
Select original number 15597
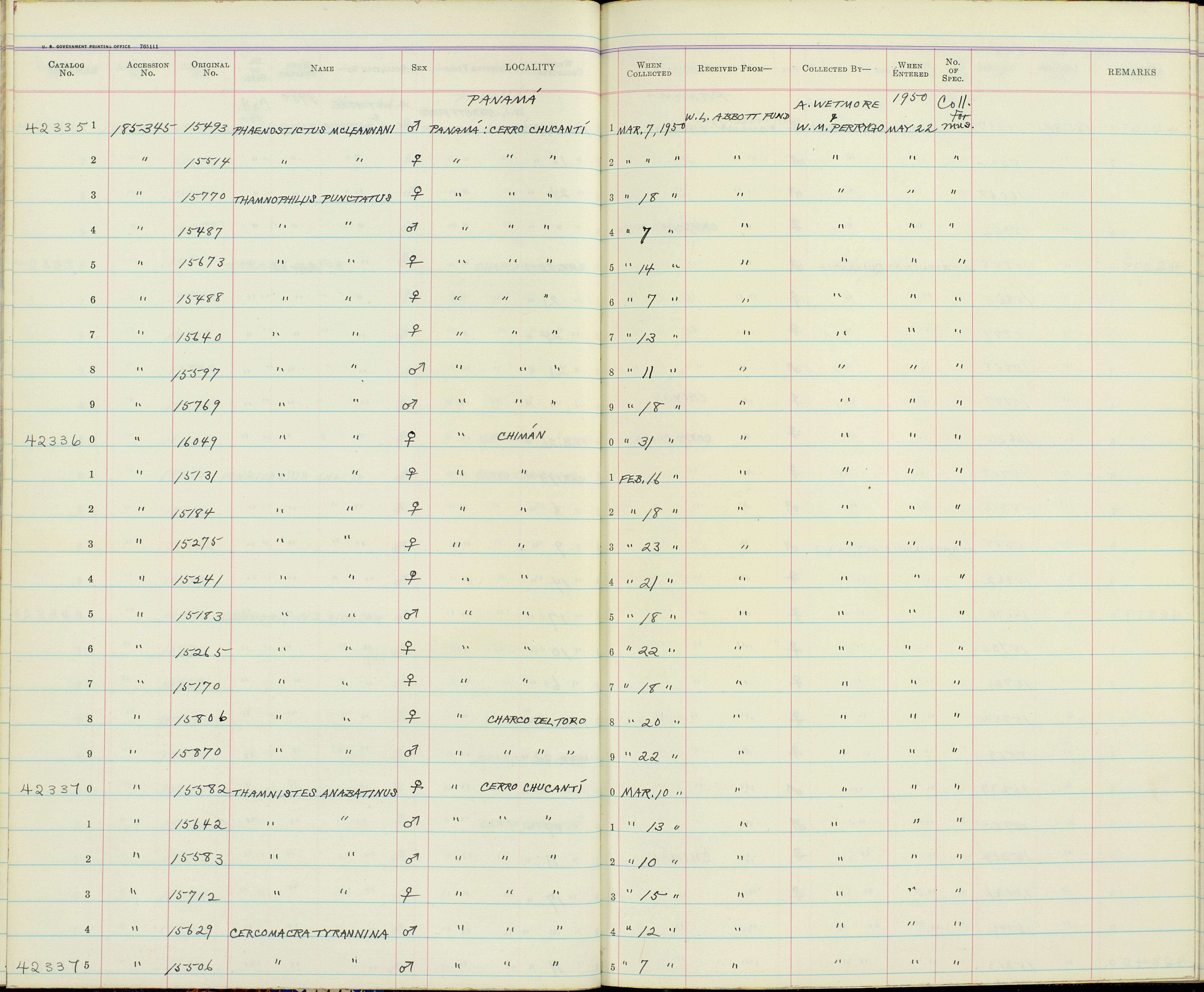click(x=196, y=374)
